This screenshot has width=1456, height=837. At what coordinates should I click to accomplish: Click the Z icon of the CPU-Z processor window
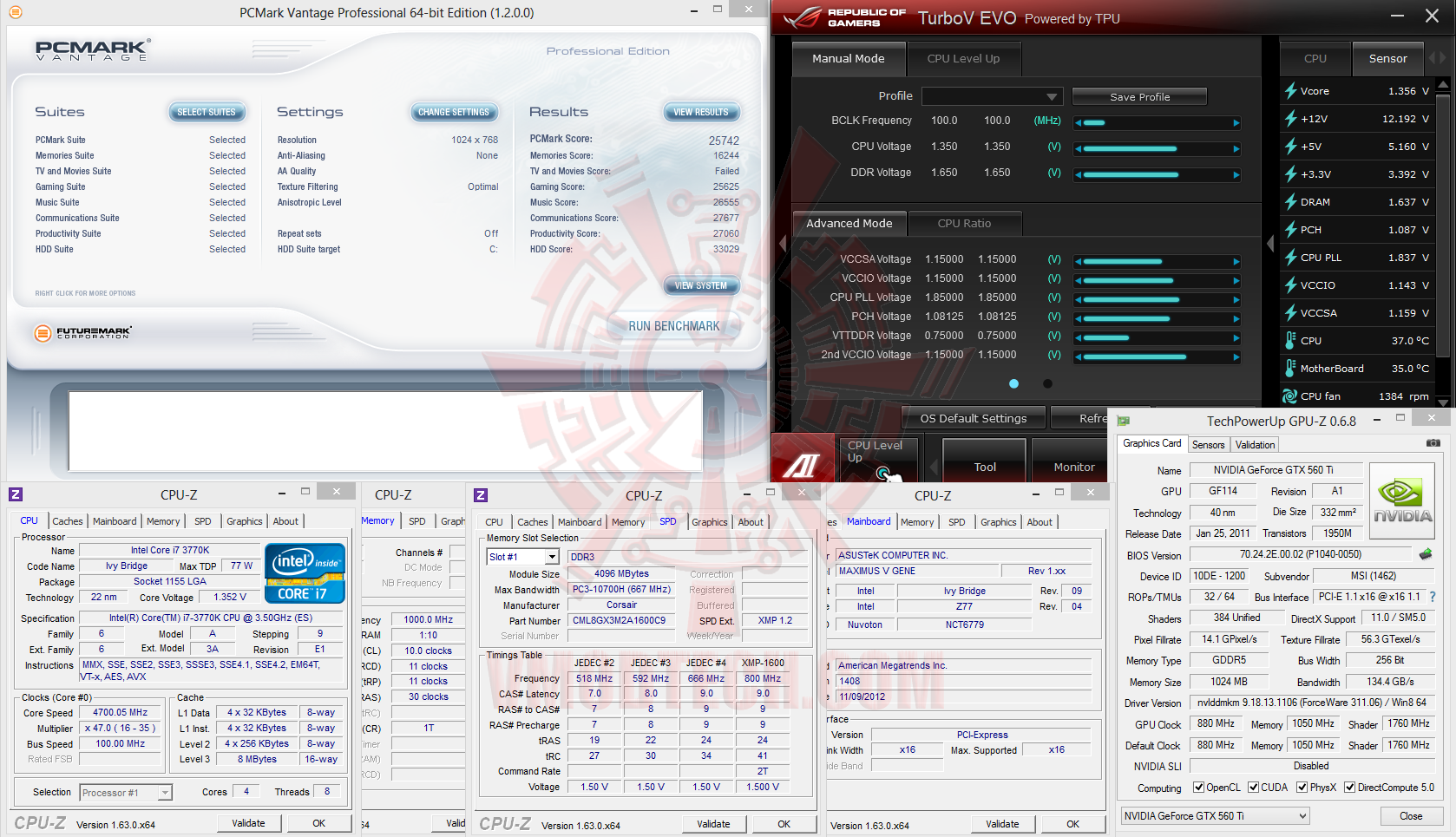[16, 494]
